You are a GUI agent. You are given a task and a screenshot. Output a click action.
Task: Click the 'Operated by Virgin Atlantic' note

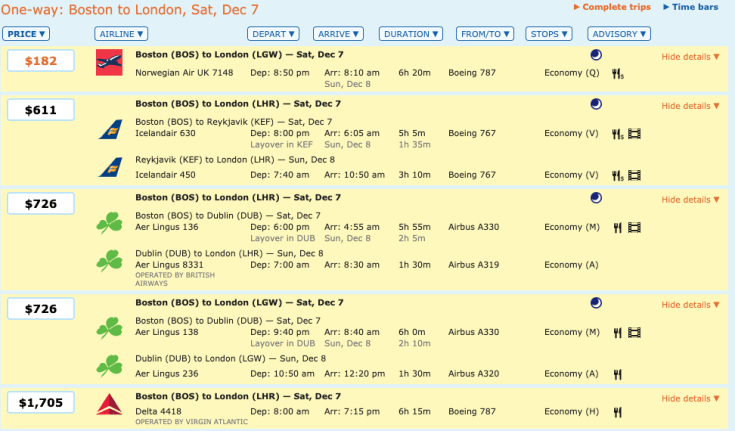192,422
